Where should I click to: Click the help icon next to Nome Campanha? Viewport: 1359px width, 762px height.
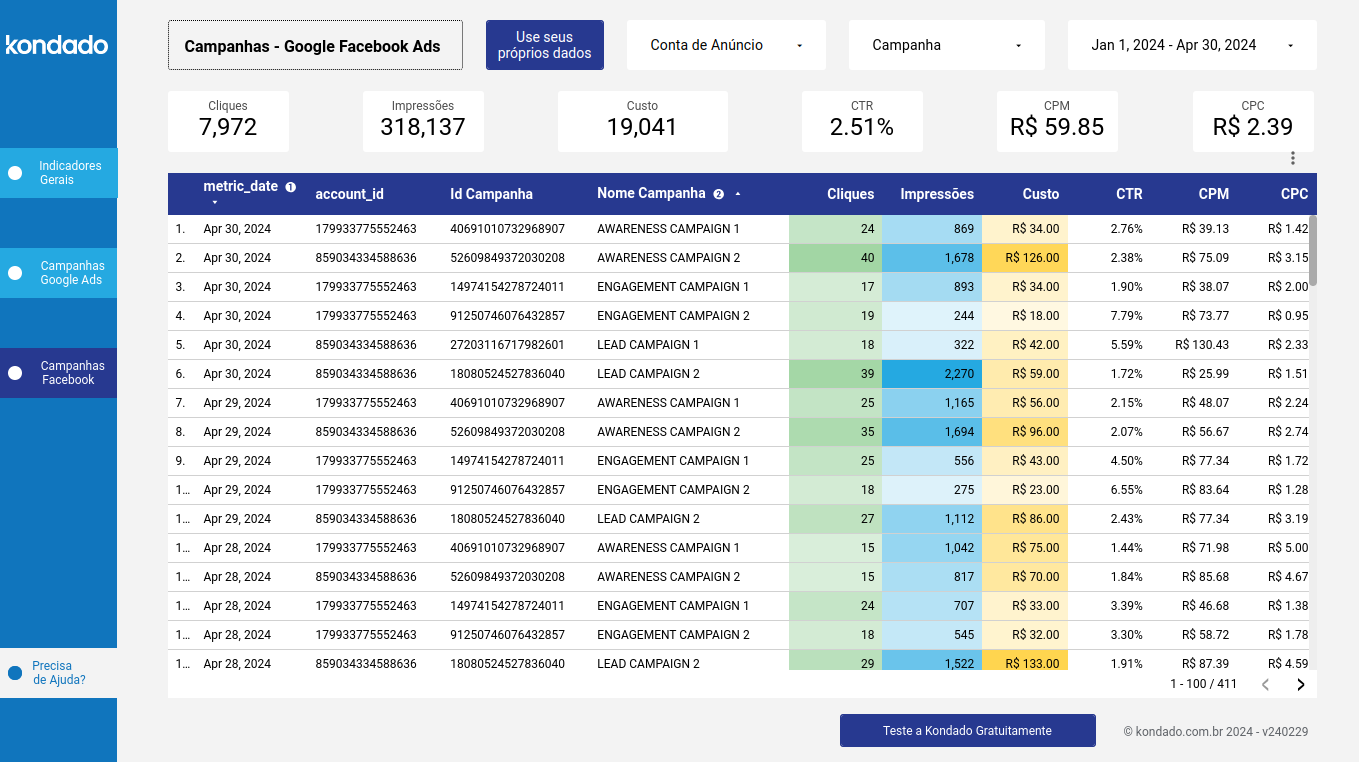coord(718,194)
